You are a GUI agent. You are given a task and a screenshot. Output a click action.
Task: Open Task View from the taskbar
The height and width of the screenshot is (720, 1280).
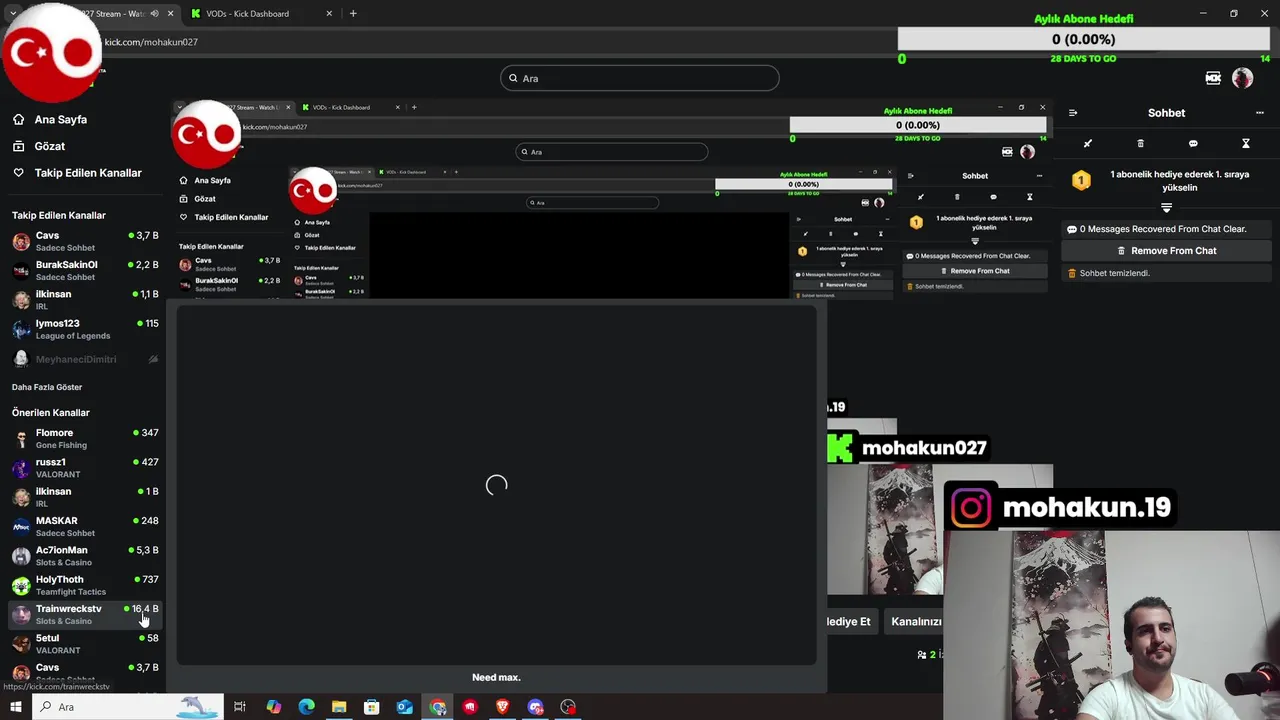click(x=240, y=707)
